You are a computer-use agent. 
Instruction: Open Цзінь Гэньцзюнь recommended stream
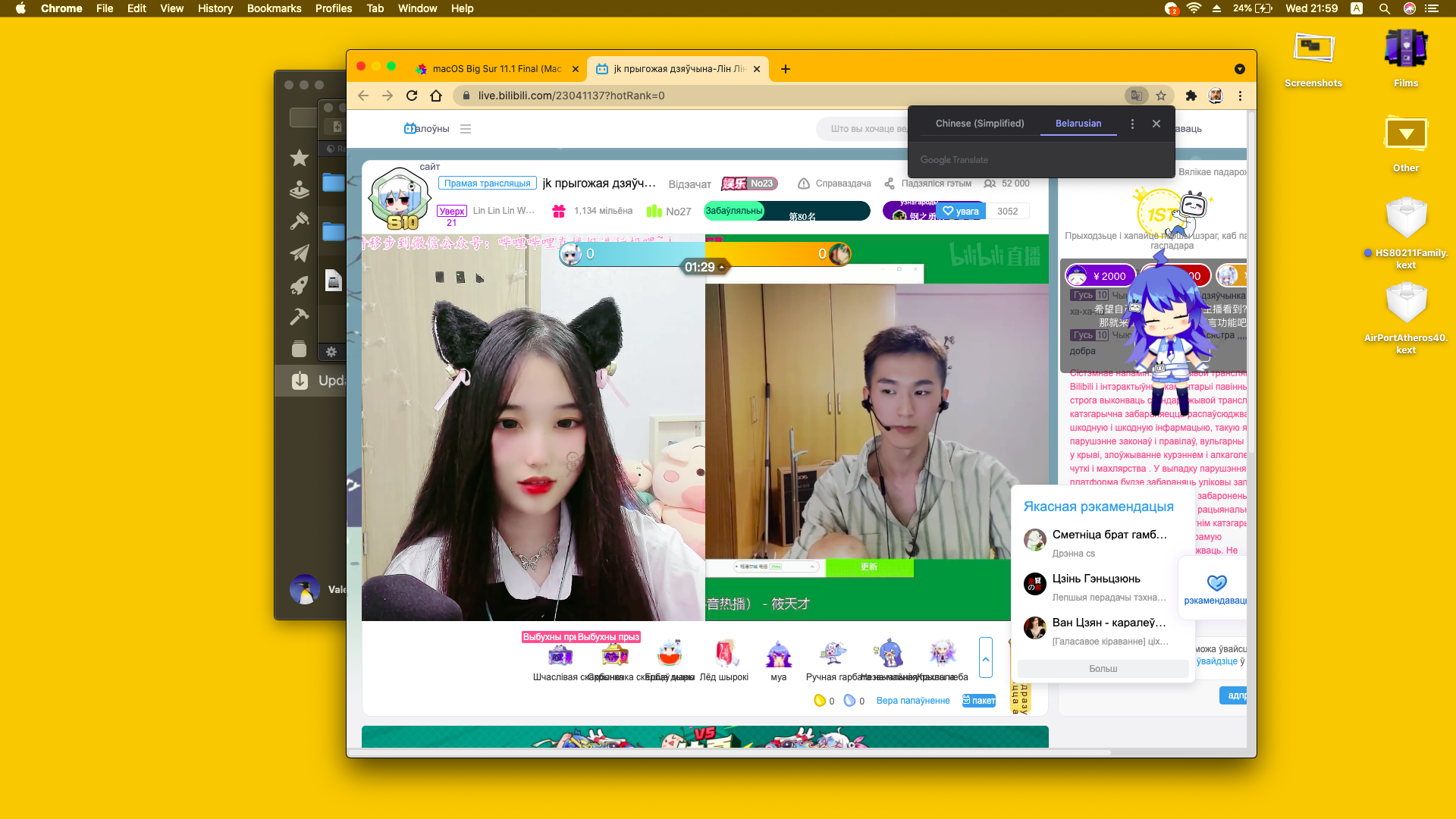pos(1103,587)
